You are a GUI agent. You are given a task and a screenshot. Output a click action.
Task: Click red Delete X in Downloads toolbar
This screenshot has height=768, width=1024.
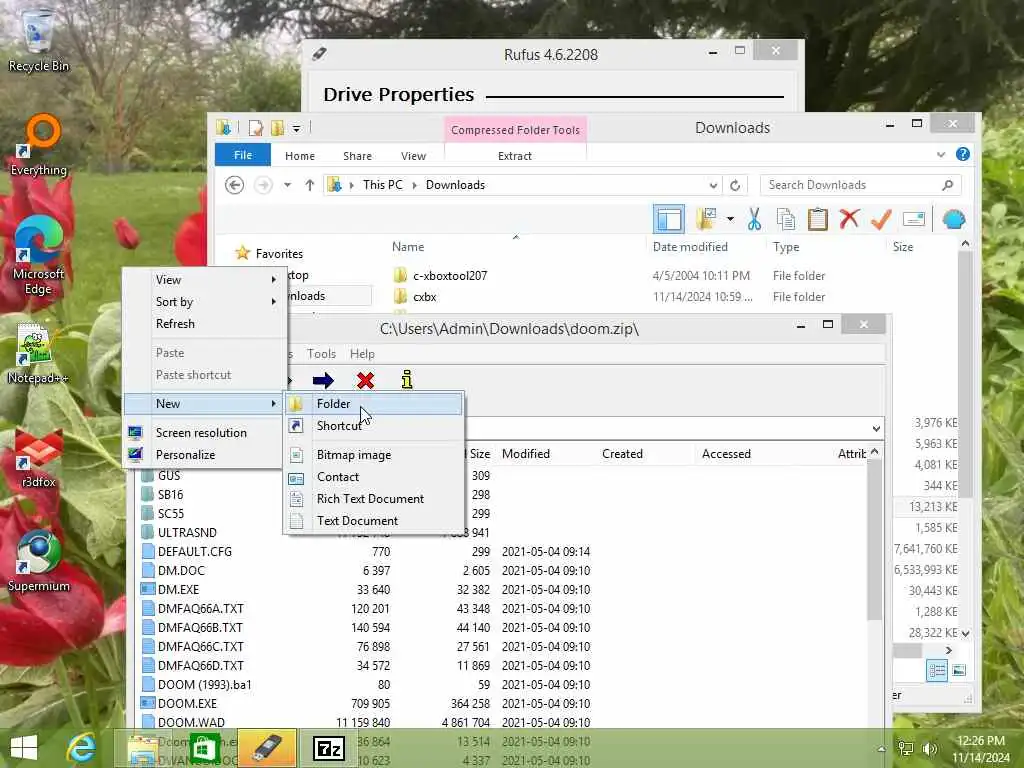pos(849,219)
